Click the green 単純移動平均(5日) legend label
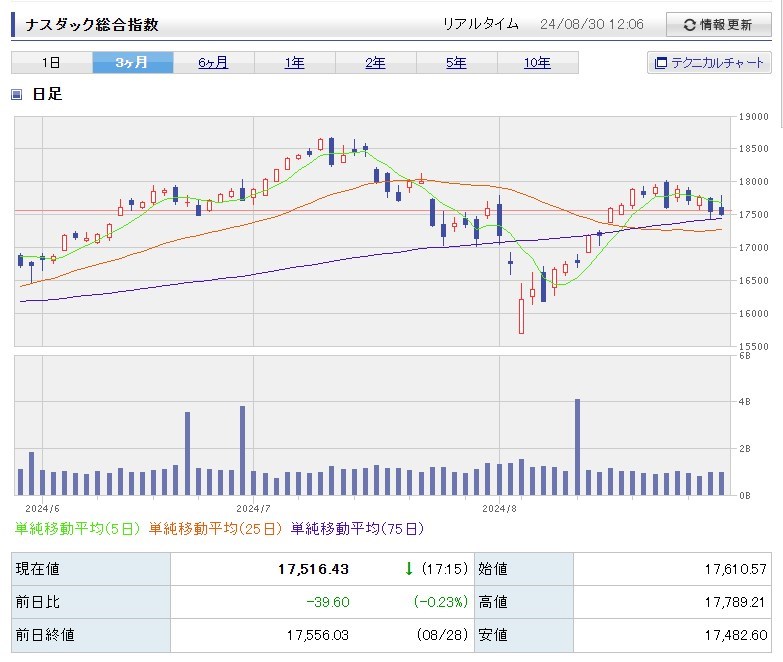Viewport: 783px width, 662px height. click(78, 528)
